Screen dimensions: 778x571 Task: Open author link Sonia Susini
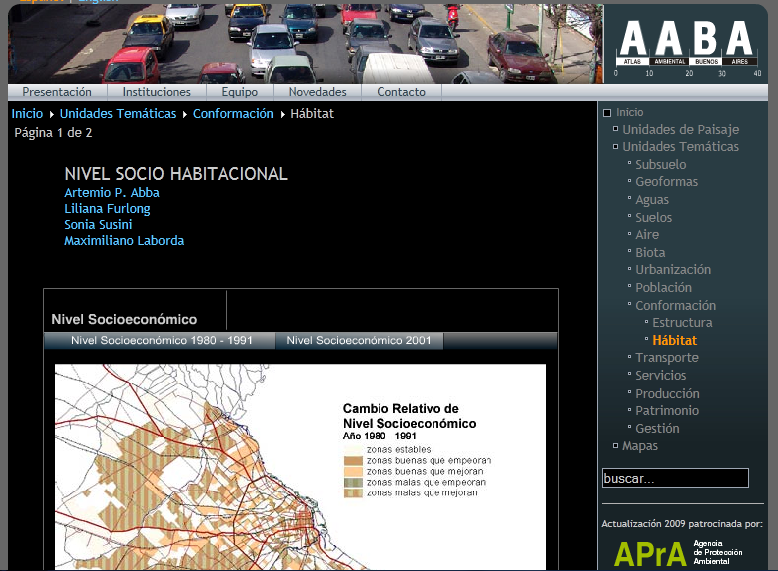98,224
